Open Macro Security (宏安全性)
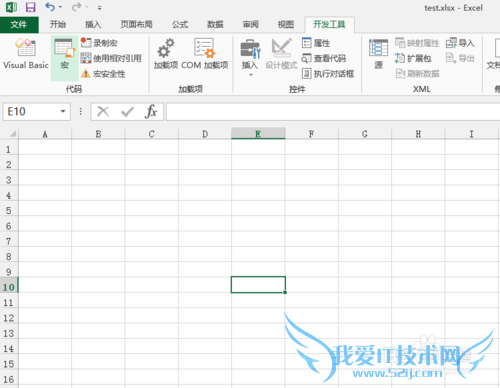The height and width of the screenshot is (388, 500). (103, 74)
